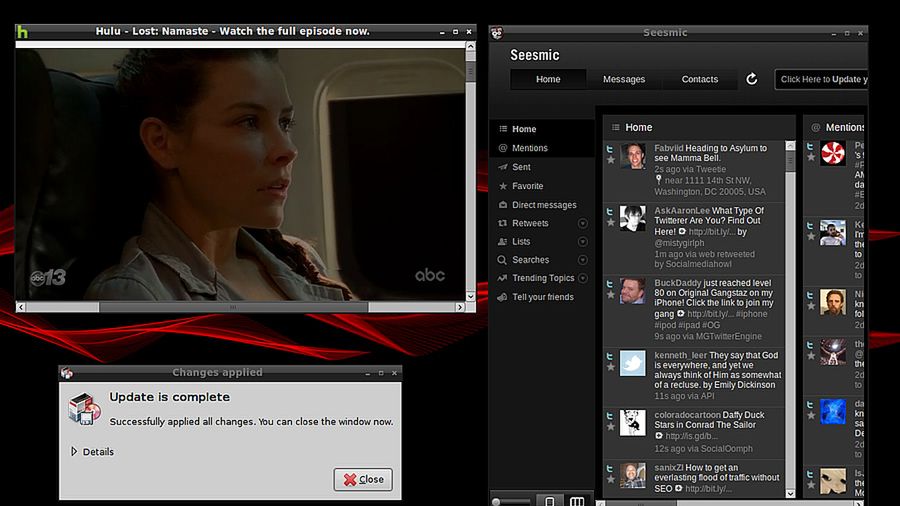Switch to the Messages tab in Seesmic
The height and width of the screenshot is (506, 900).
pyautogui.click(x=624, y=79)
